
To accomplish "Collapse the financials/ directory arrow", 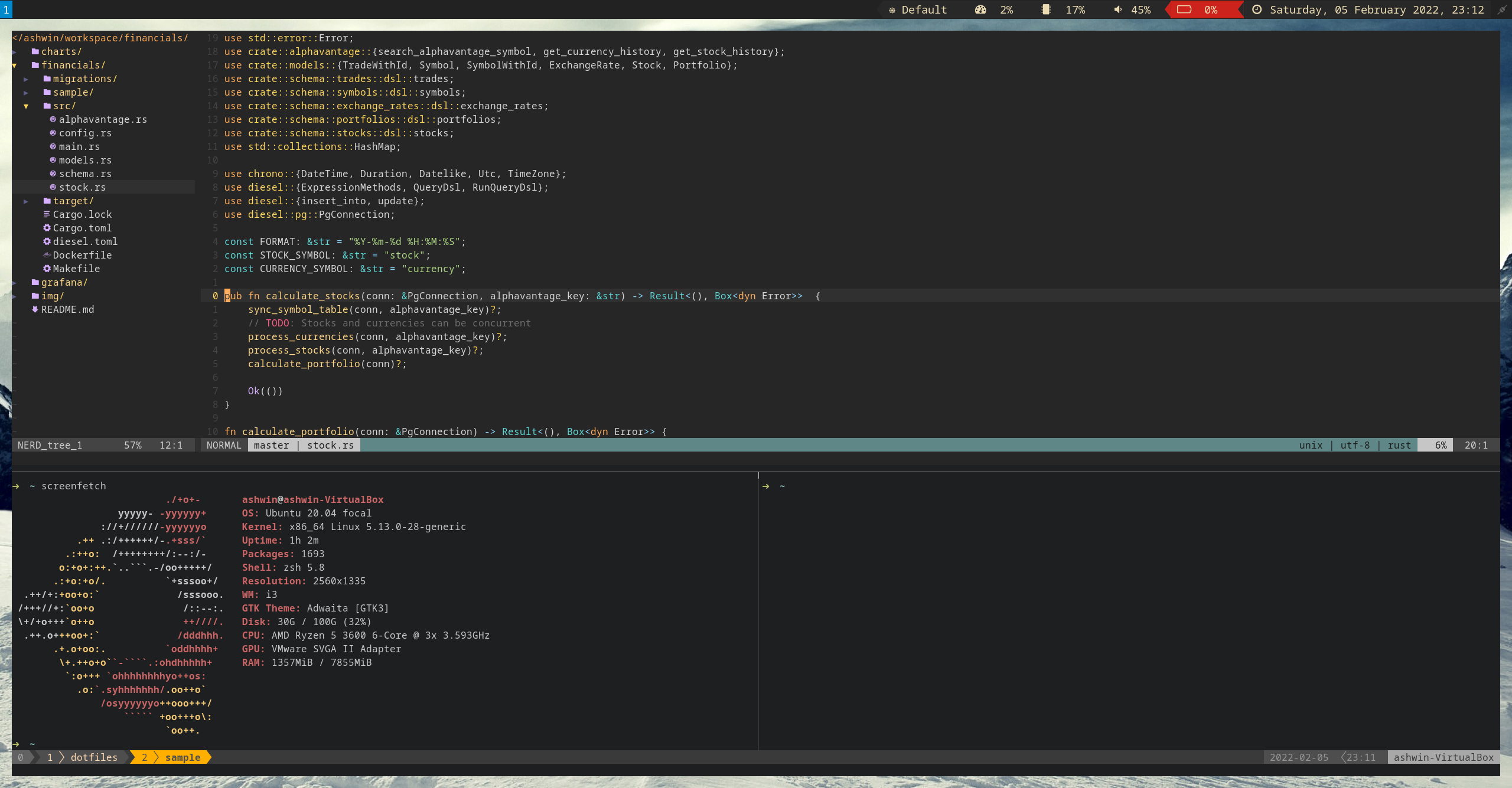I will pos(14,66).
